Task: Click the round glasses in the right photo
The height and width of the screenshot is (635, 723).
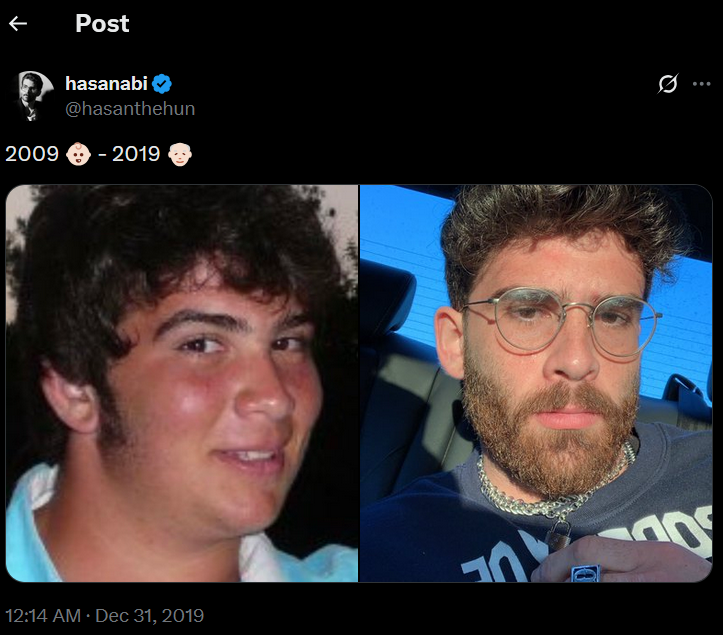Action: point(563,322)
